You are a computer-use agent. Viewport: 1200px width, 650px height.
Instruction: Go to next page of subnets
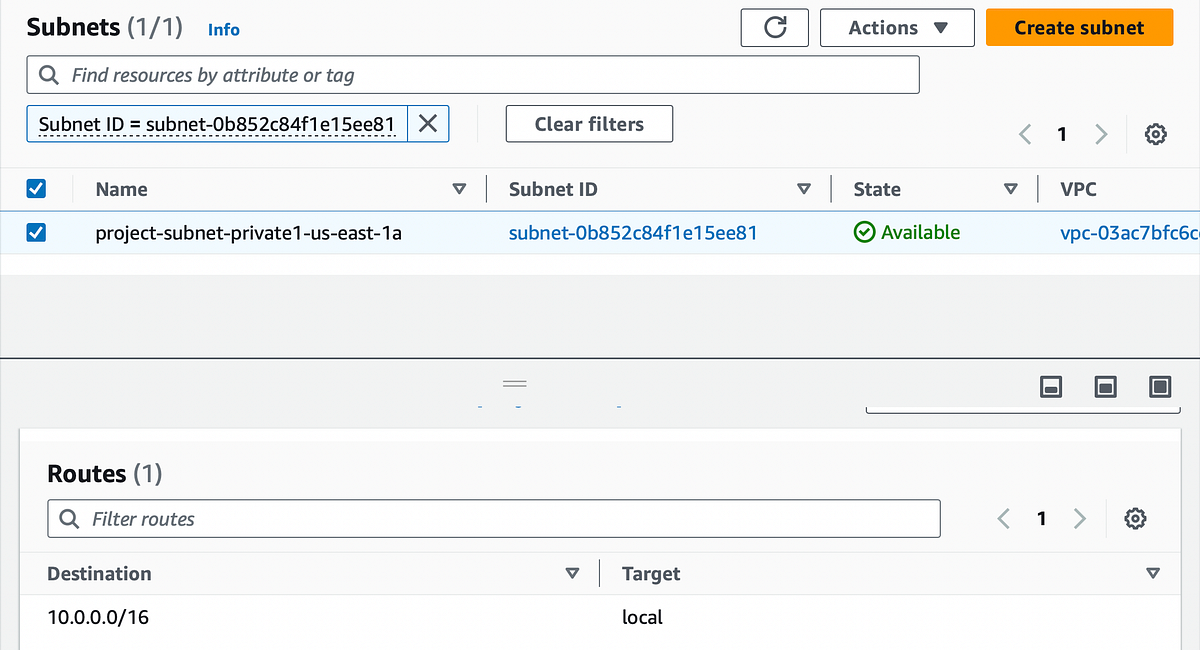(1100, 133)
